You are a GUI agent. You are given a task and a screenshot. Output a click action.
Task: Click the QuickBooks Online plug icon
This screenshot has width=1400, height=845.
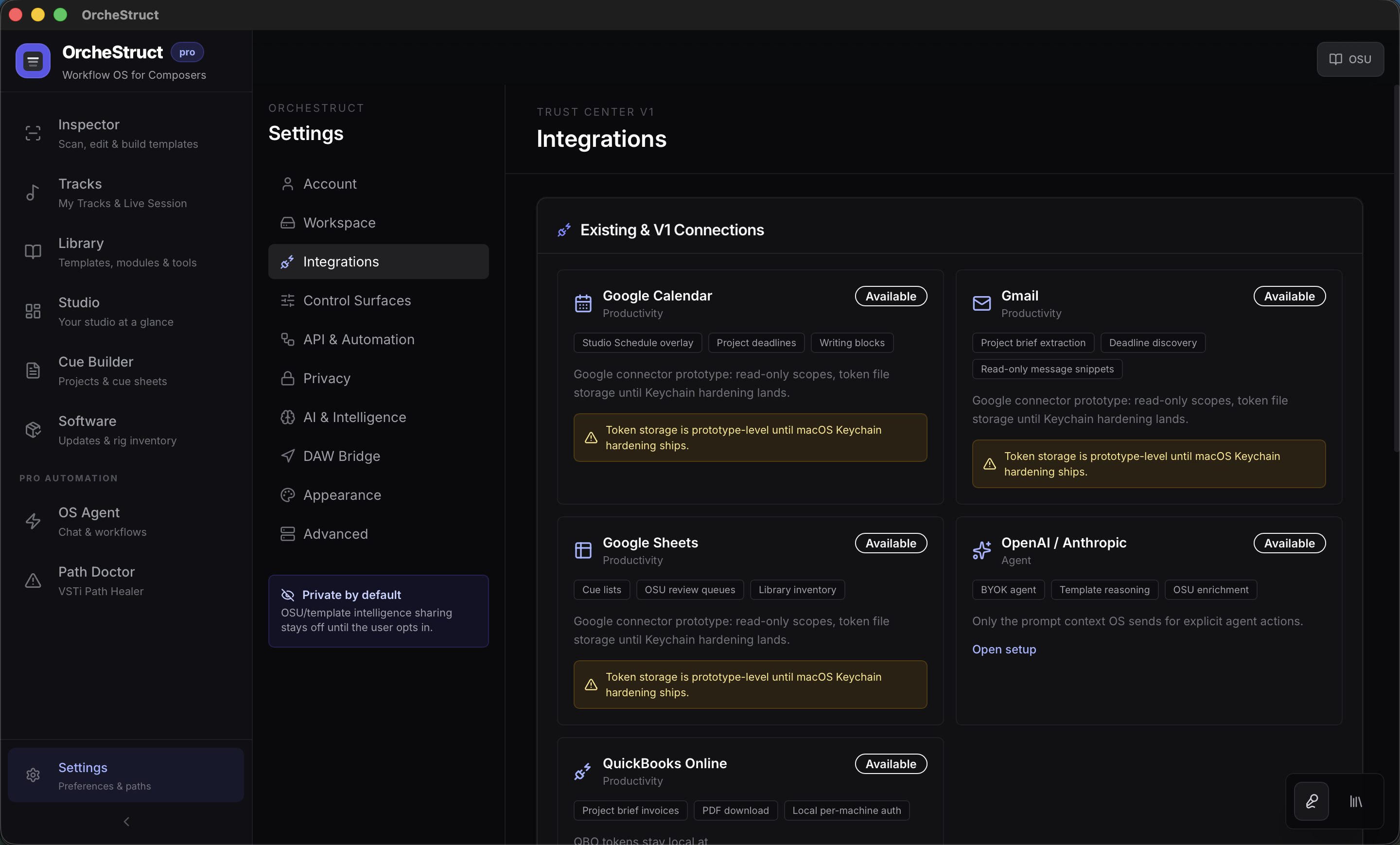583,771
